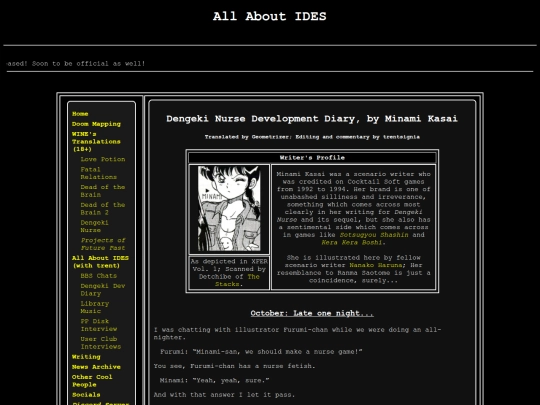Select Dead of the Brain 2
The height and width of the screenshot is (405, 540).
(103, 209)
